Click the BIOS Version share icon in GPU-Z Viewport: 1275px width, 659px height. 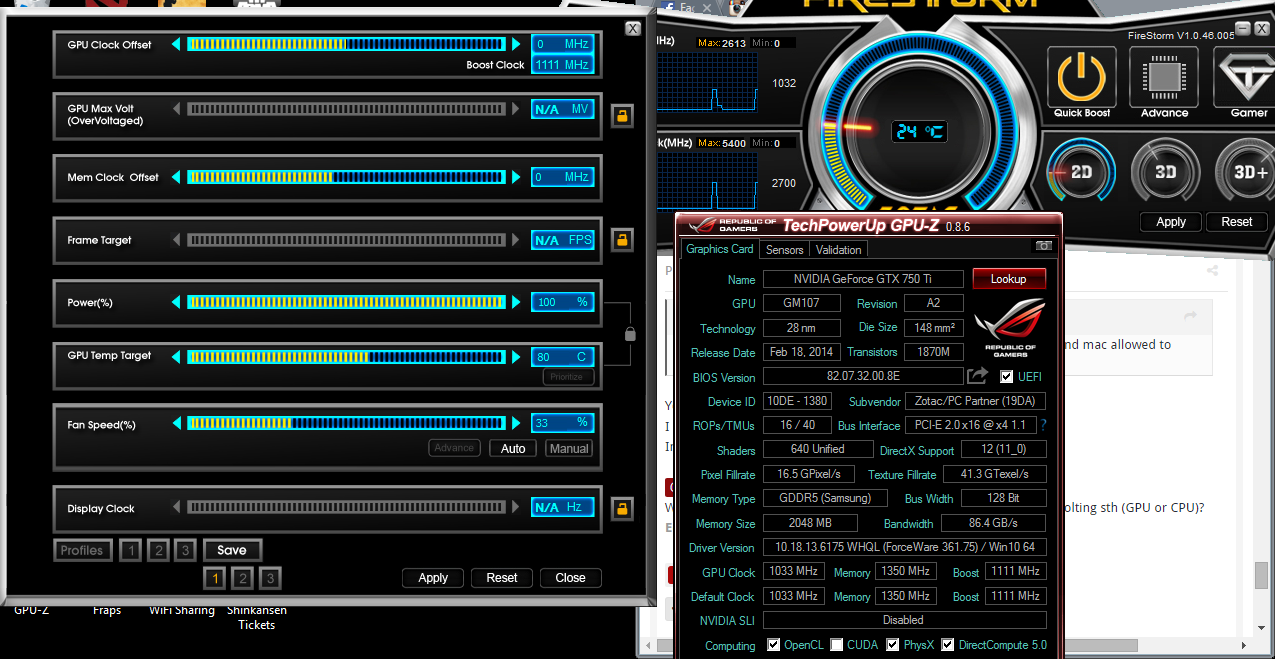click(x=977, y=376)
